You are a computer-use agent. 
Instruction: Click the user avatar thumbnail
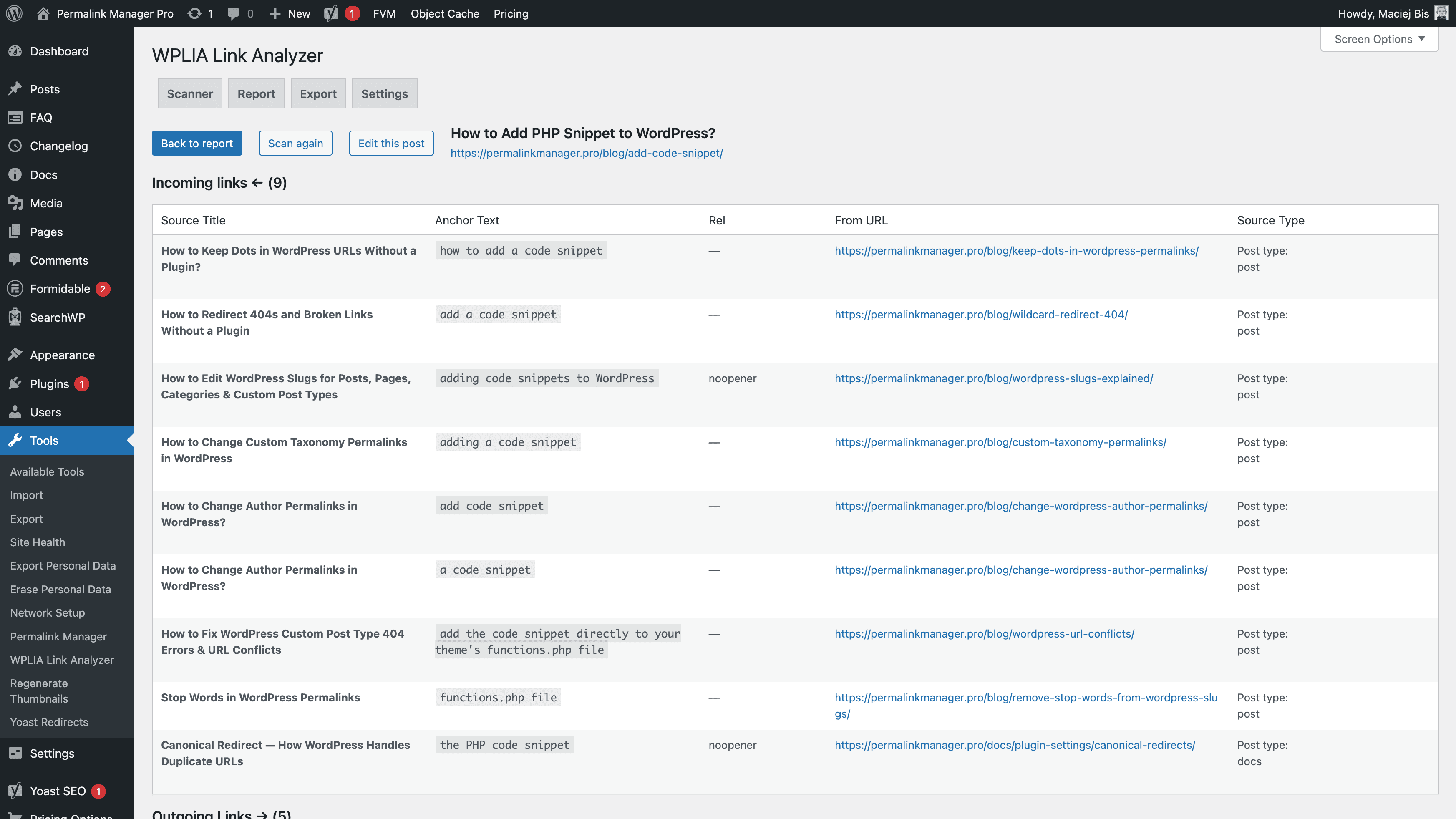(1442, 14)
